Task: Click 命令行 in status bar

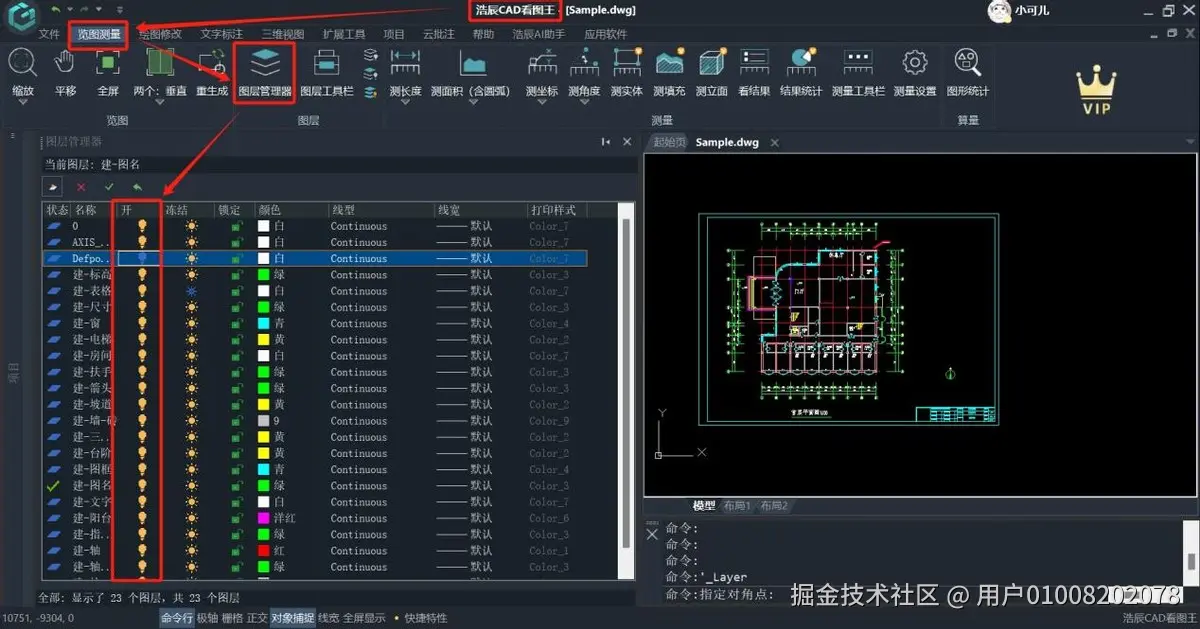Action: (177, 618)
